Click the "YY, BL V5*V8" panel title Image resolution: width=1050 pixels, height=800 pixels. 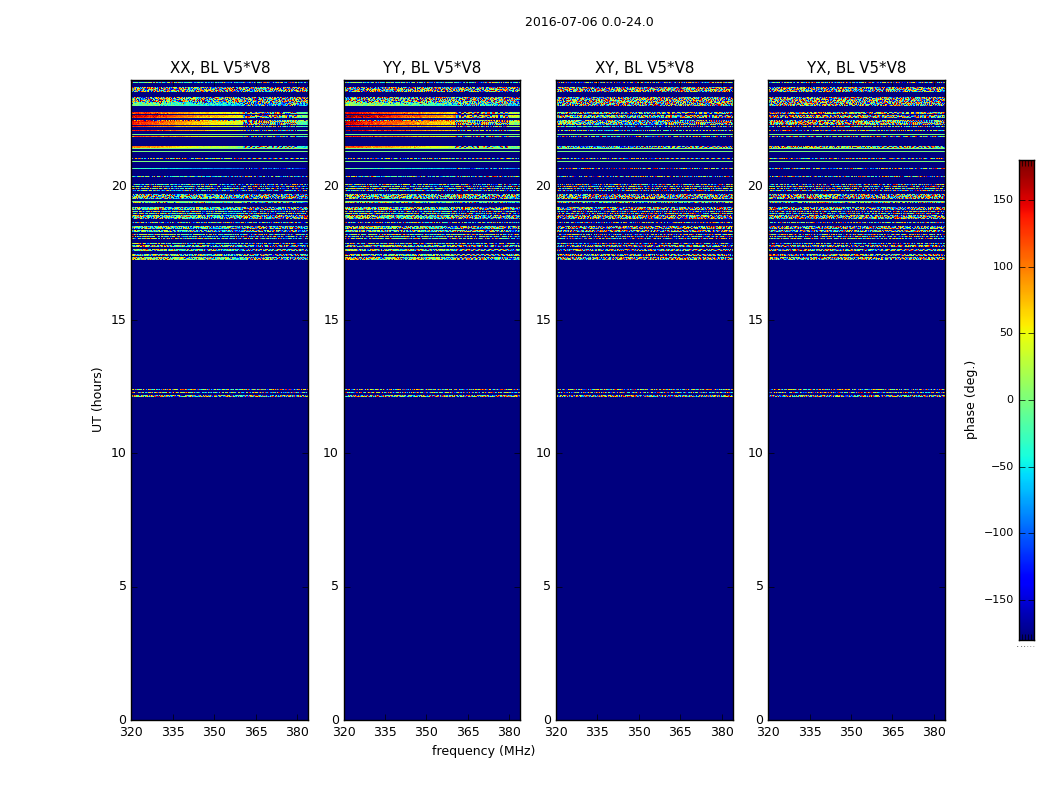coord(432,68)
